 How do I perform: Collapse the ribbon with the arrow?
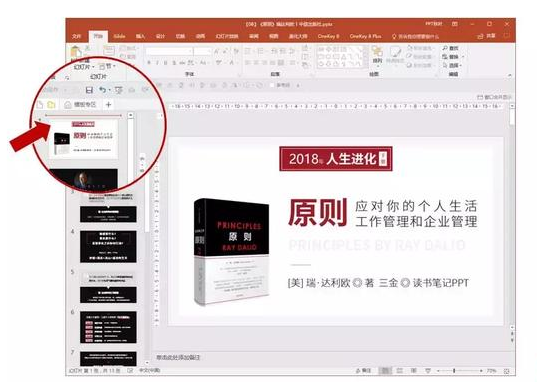(510, 75)
